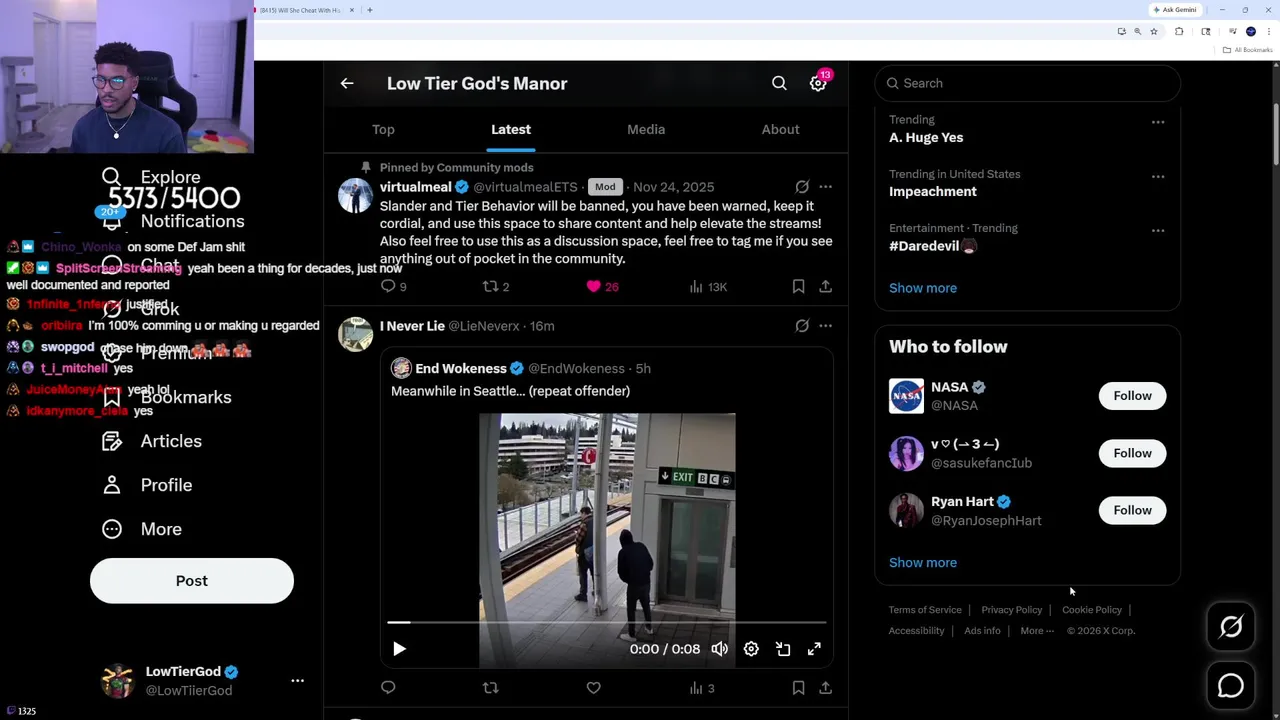This screenshot has height=720, width=1280.
Task: Go back using the arrow beside Low Tier God's Manor
Action: pos(347,84)
